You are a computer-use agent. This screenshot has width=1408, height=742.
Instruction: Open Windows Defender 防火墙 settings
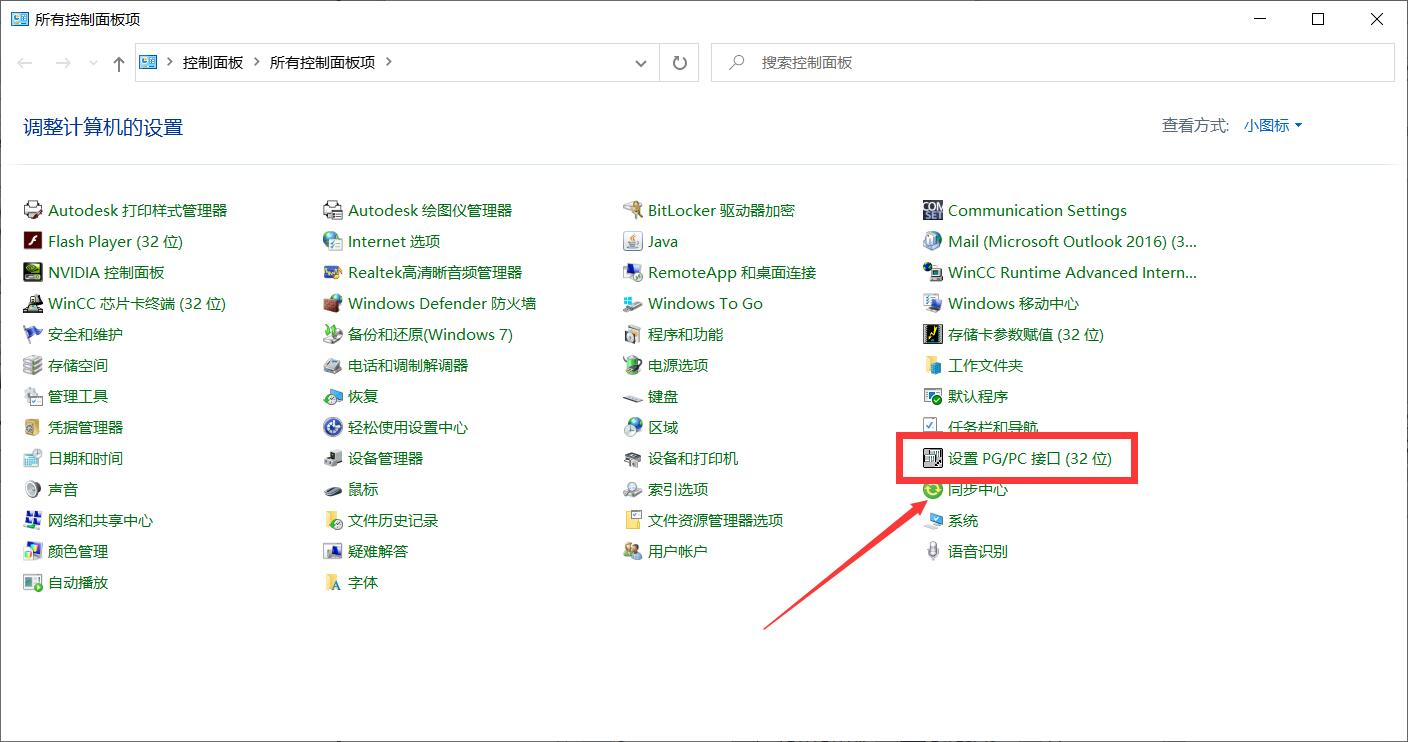(x=442, y=303)
